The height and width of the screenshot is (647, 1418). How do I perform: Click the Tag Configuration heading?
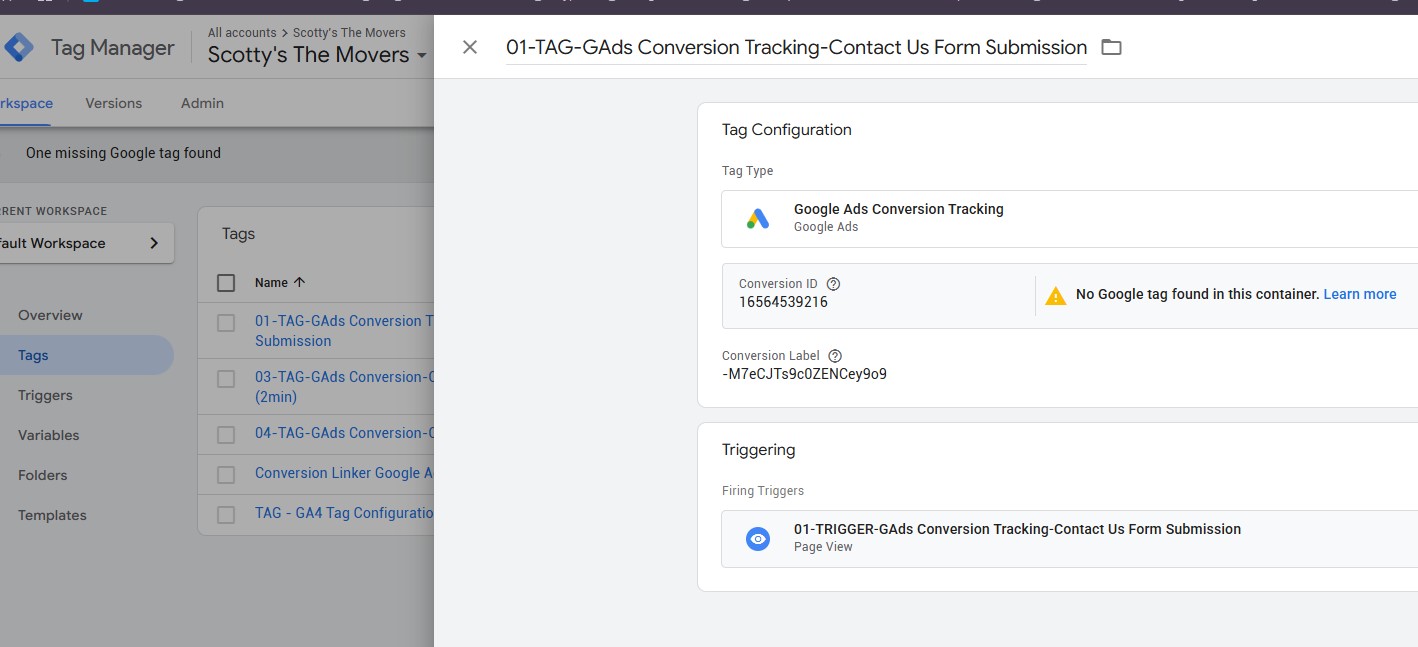pyautogui.click(x=787, y=130)
